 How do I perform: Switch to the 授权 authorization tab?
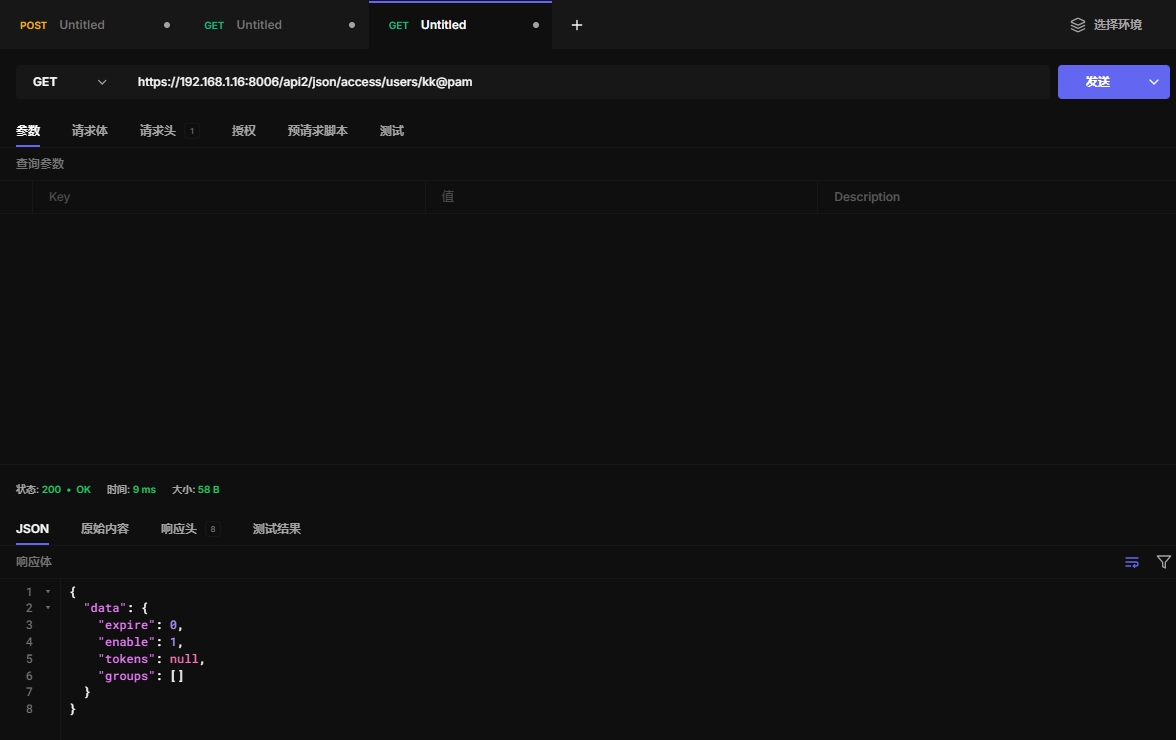244,131
